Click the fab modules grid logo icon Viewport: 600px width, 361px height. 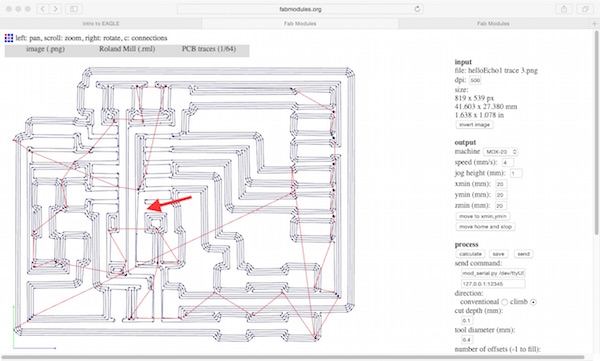pyautogui.click(x=9, y=38)
